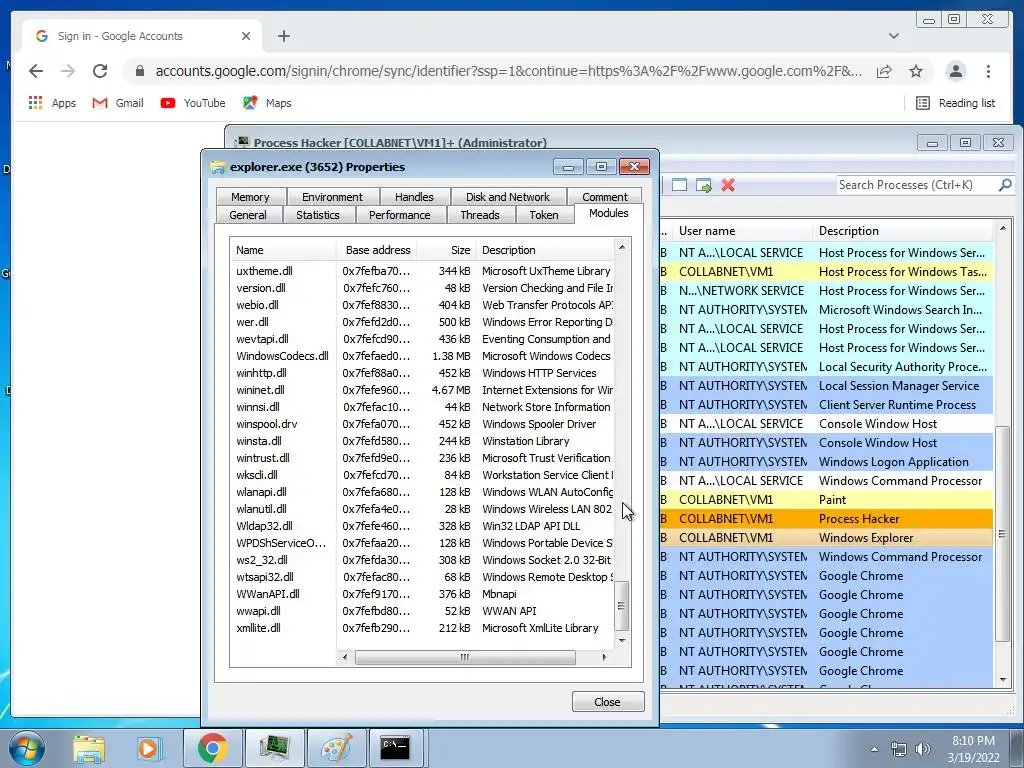The image size is (1024, 768).
Task: Click modules horizontal scroll-right arrow
Action: (x=605, y=658)
